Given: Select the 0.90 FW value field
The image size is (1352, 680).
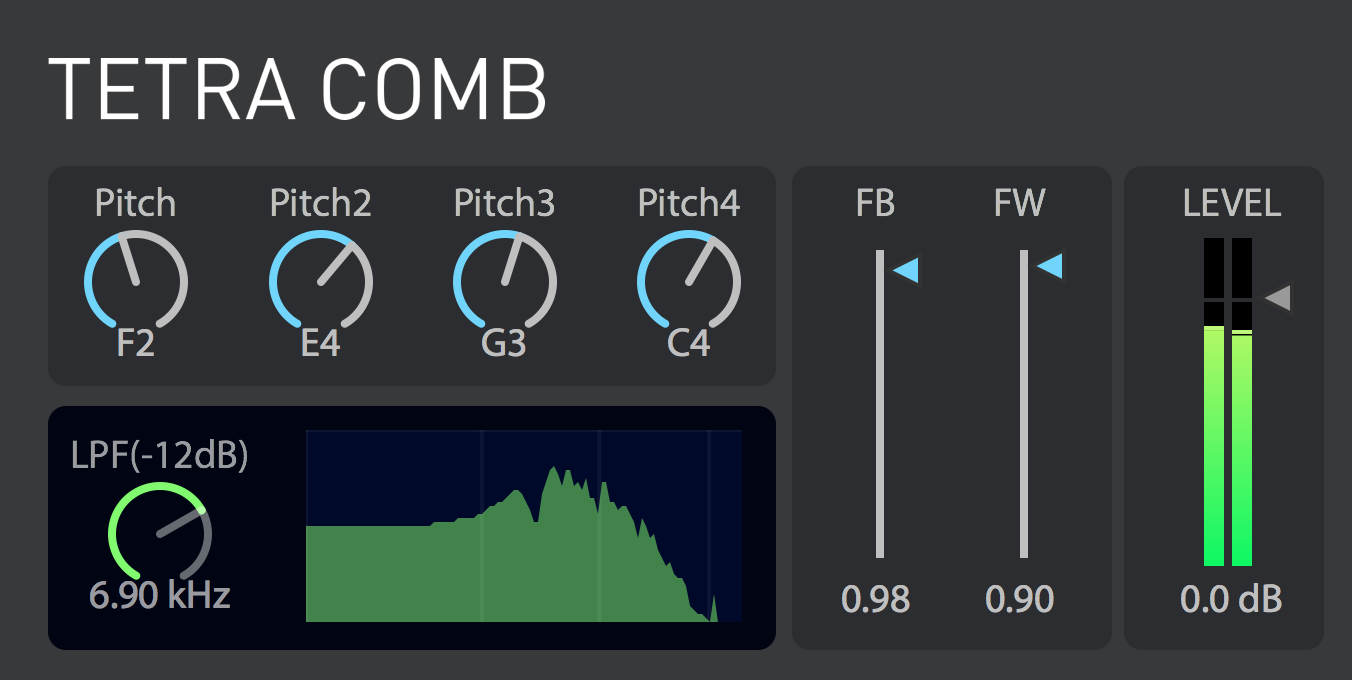Looking at the screenshot, I should (x=1020, y=599).
